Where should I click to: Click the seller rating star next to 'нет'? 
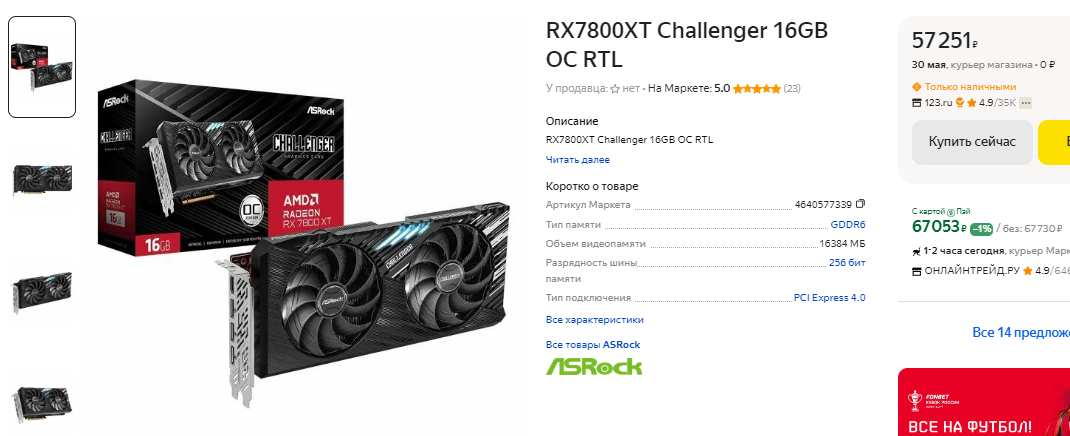pyautogui.click(x=615, y=89)
